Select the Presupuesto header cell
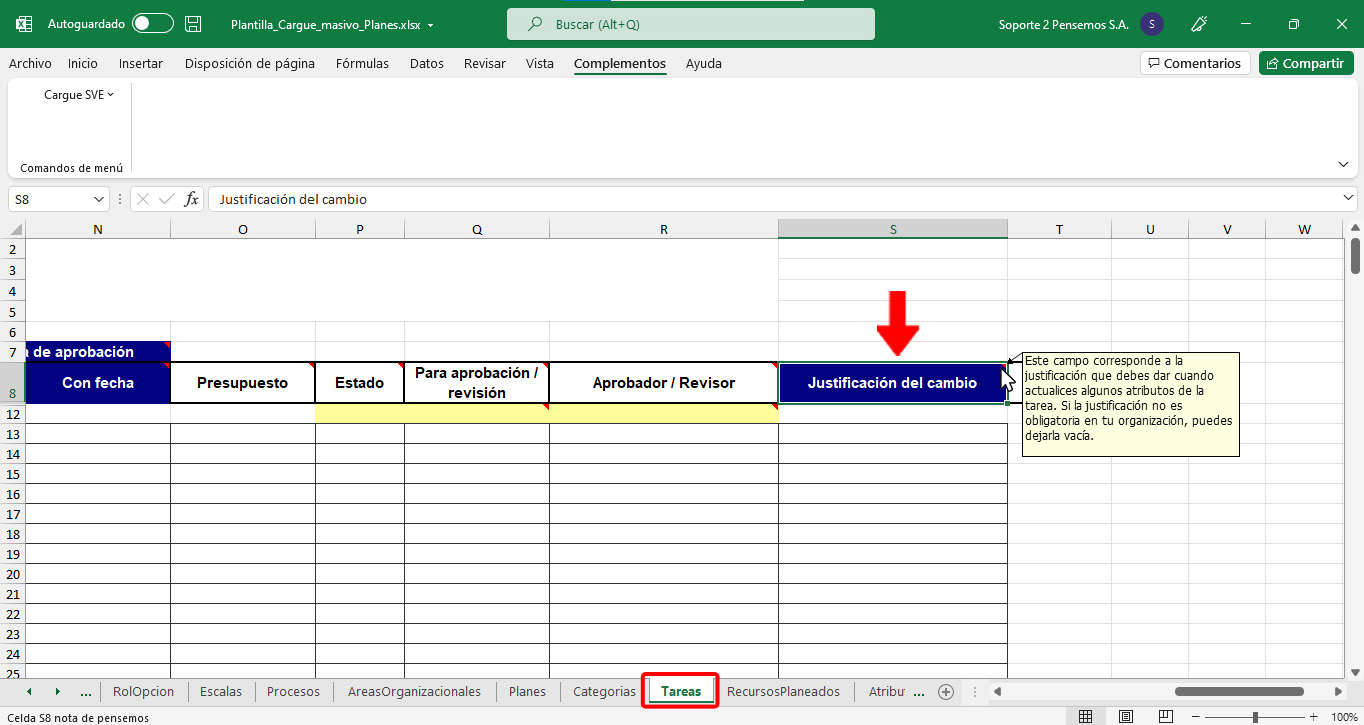The image size is (1364, 725). click(243, 382)
